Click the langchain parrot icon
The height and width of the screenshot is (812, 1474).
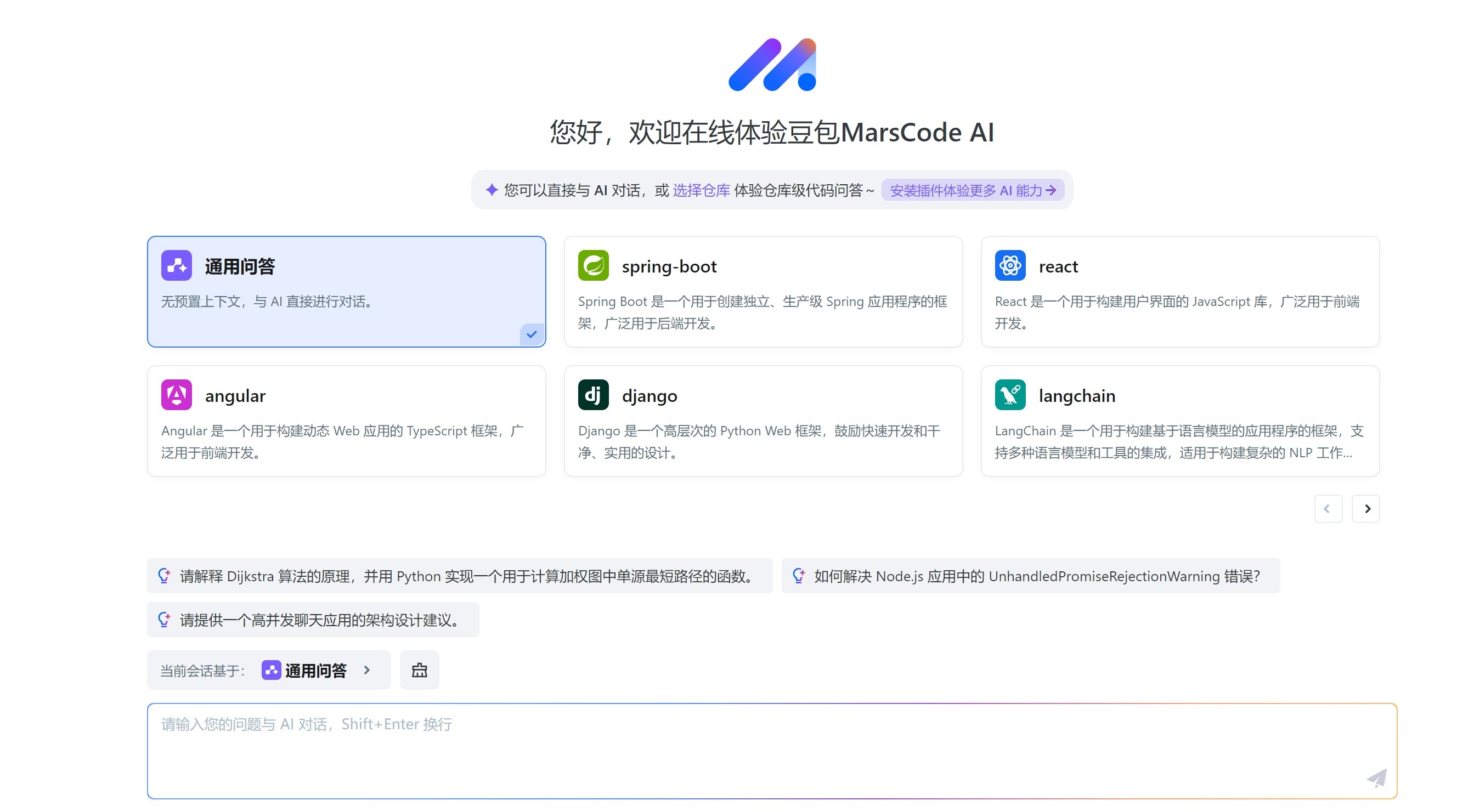1010,395
